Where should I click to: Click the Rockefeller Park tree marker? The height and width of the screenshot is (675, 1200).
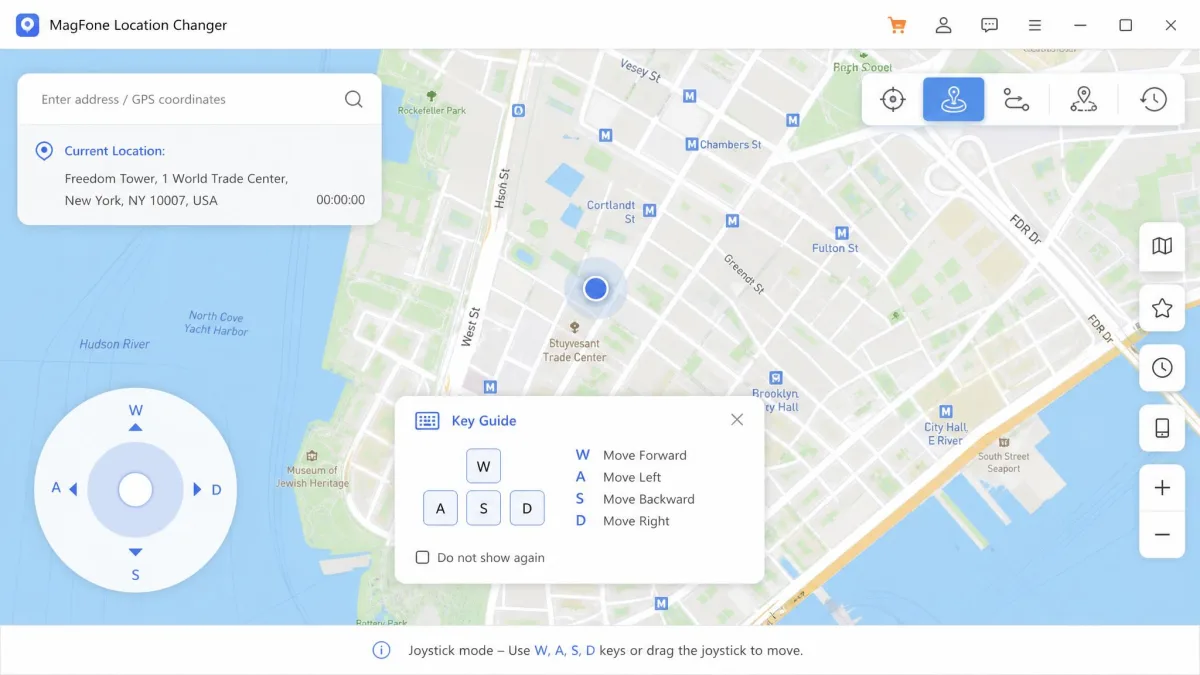[431, 96]
